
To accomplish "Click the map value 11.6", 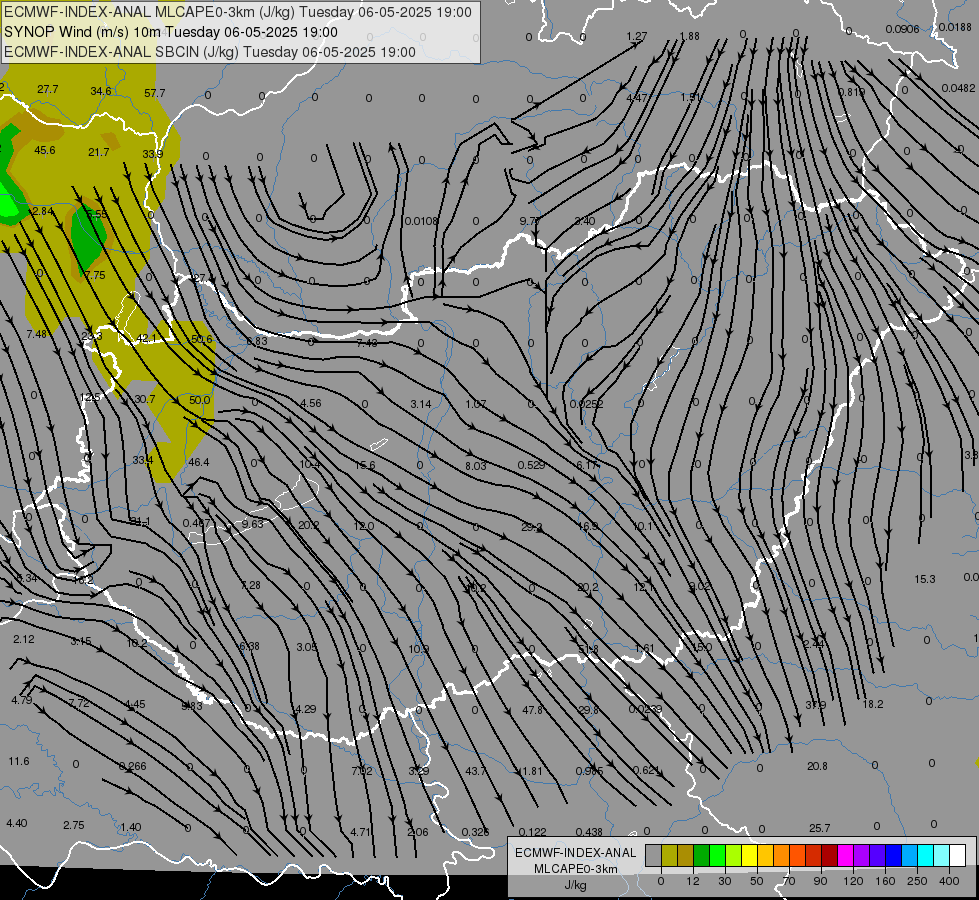I will point(19,761).
